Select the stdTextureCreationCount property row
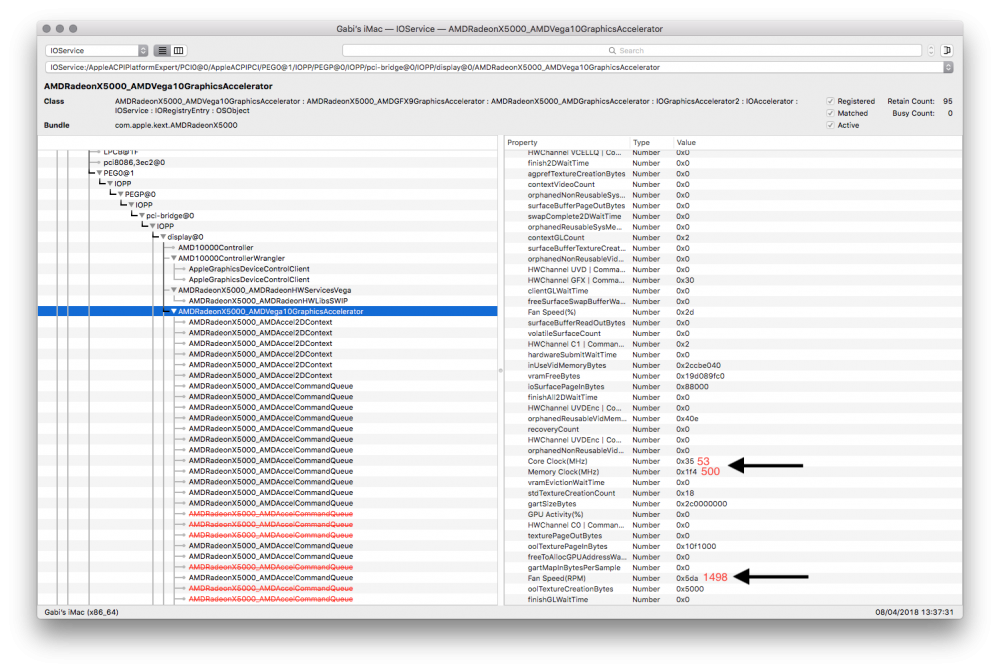Viewport: 1000px width, 672px height. tap(733, 493)
